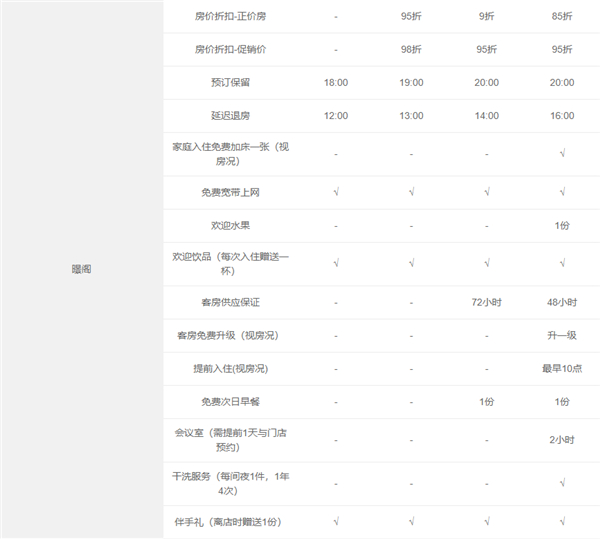Screen dimensions: 600x539
Task: Click the 免费宽带上网 row label
Action: pyautogui.click(x=230, y=192)
